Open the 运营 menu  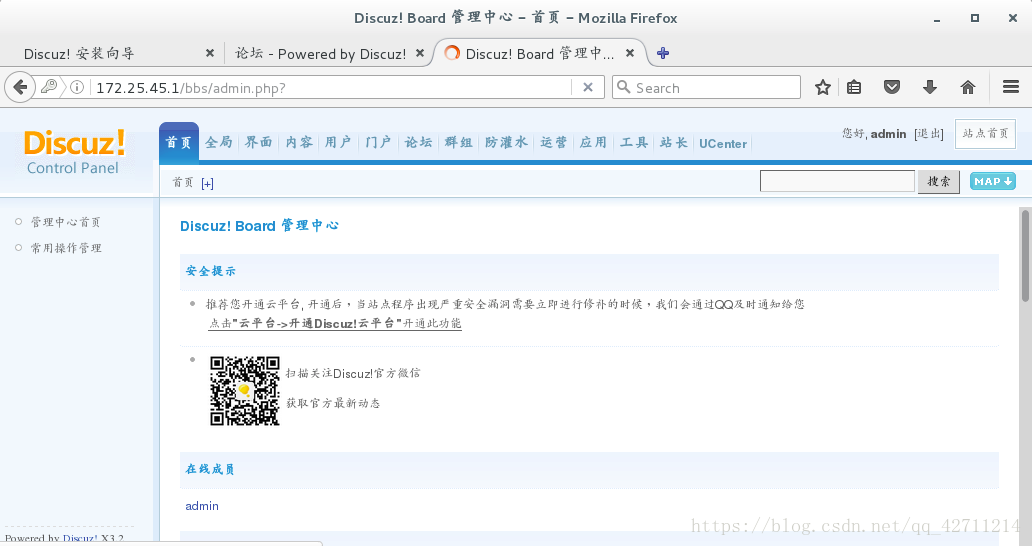[554, 143]
